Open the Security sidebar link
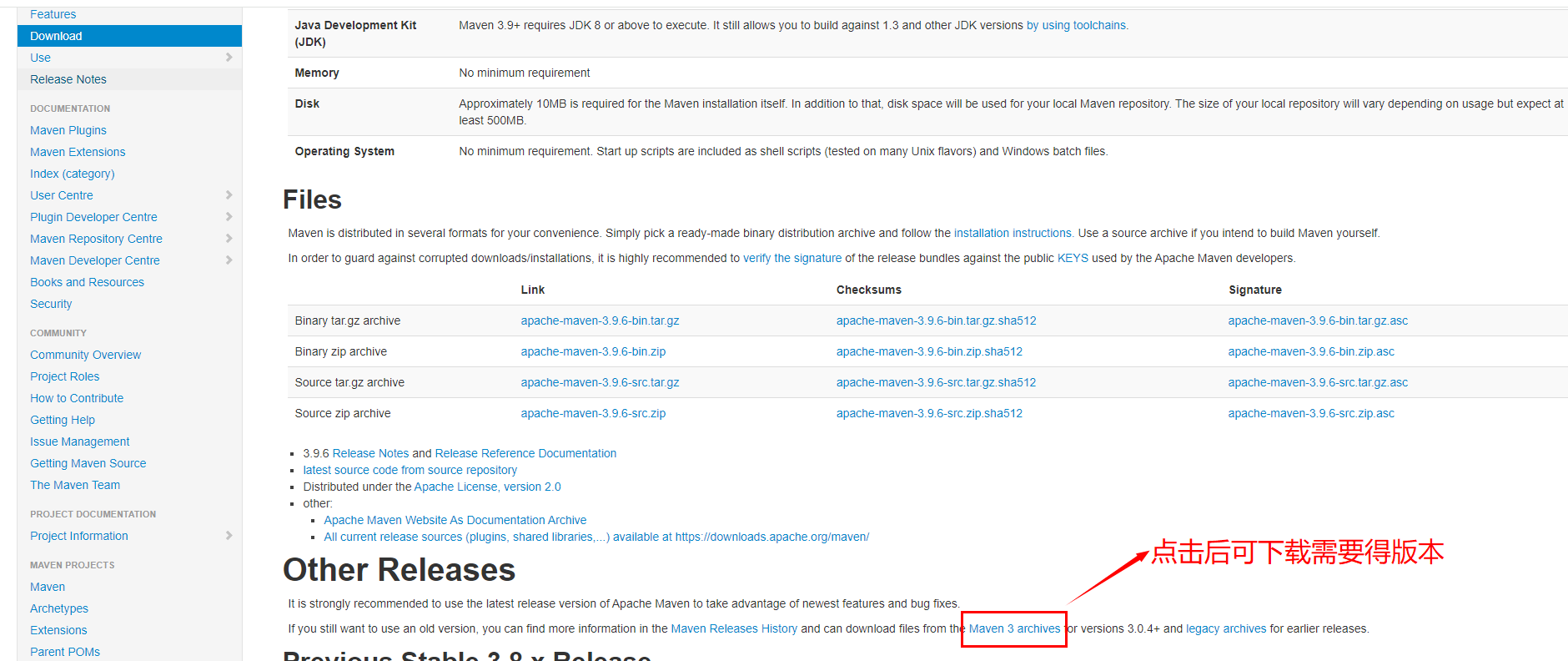 coord(51,304)
